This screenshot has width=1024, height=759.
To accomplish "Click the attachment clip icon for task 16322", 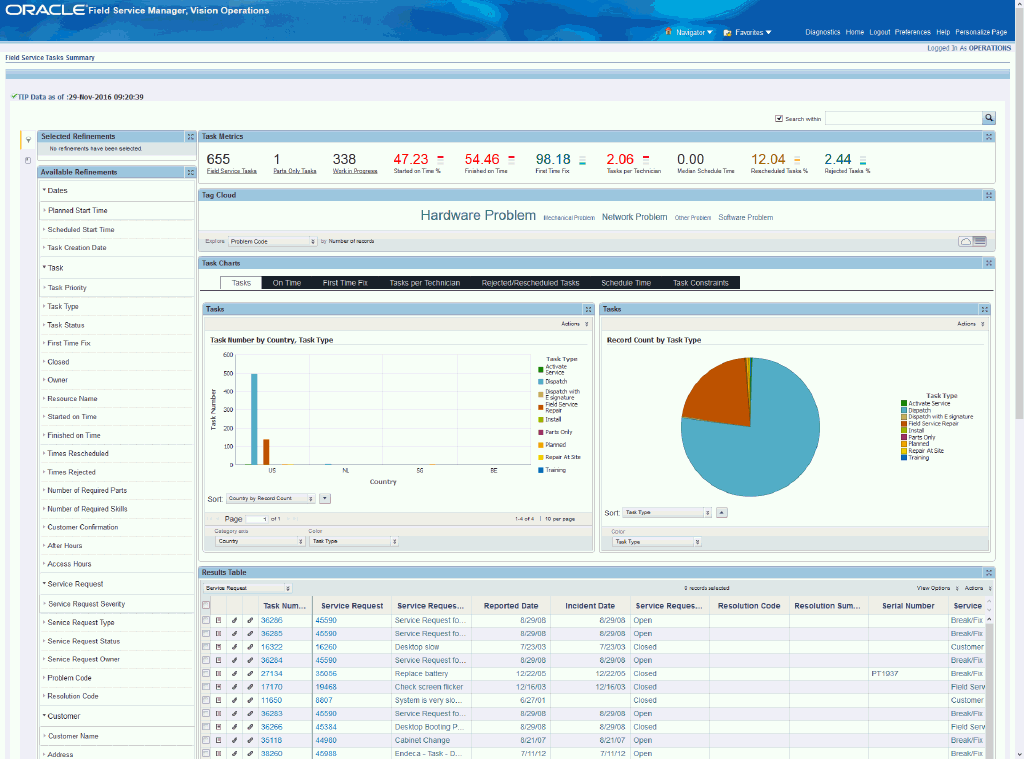I will 250,647.
